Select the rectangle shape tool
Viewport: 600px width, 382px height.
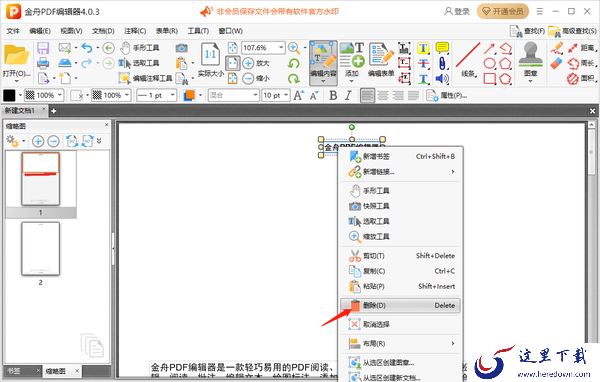[x=489, y=78]
